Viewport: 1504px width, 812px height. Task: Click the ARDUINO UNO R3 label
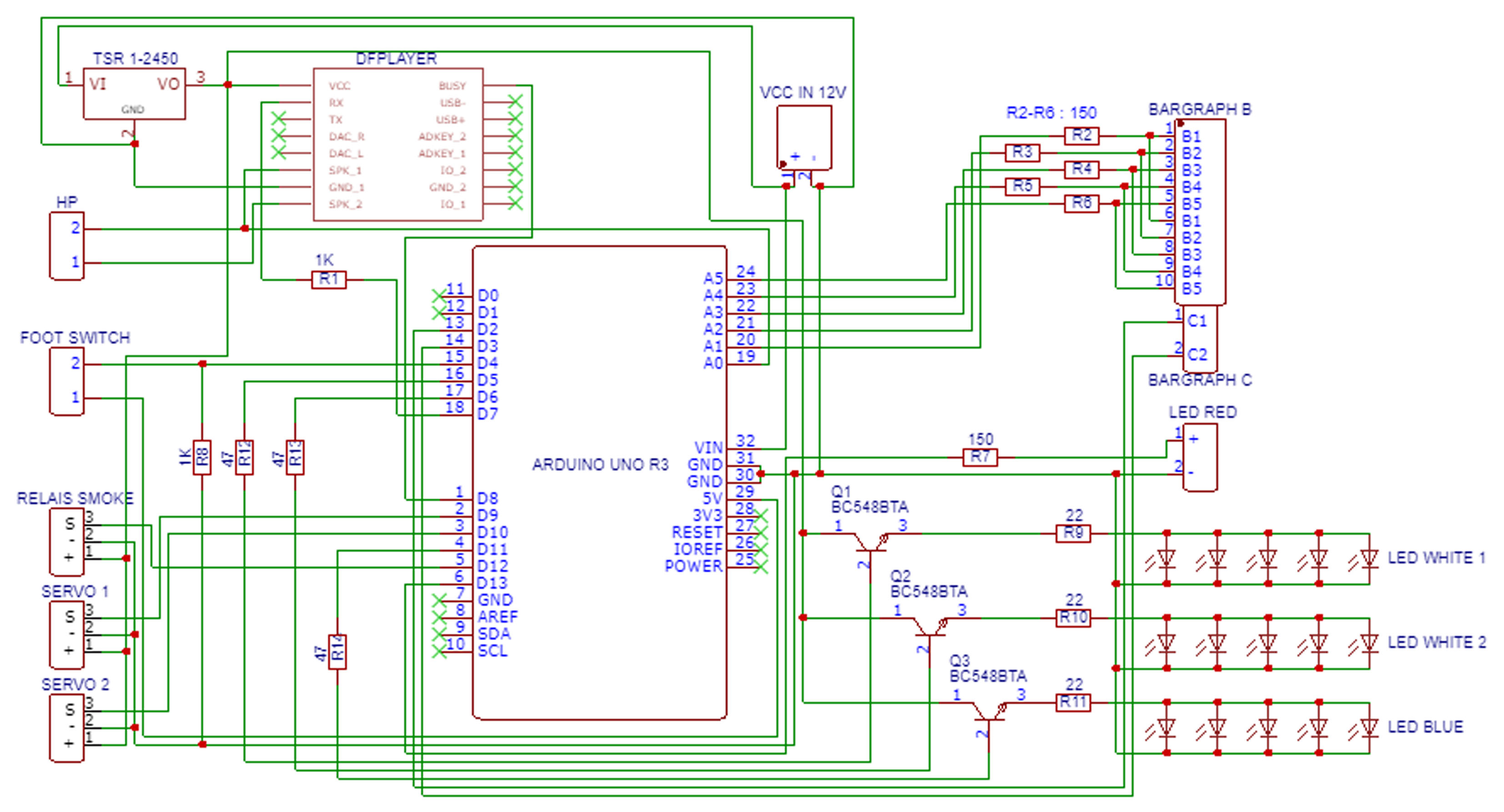pos(599,465)
